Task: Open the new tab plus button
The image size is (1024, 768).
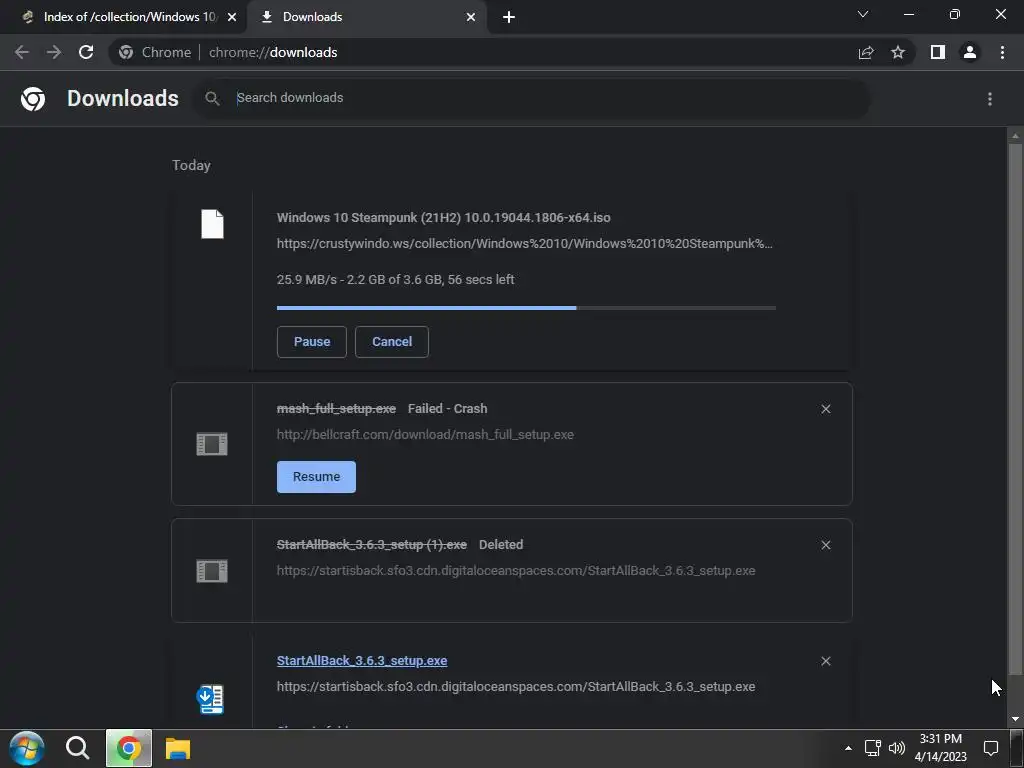Action: click(509, 17)
